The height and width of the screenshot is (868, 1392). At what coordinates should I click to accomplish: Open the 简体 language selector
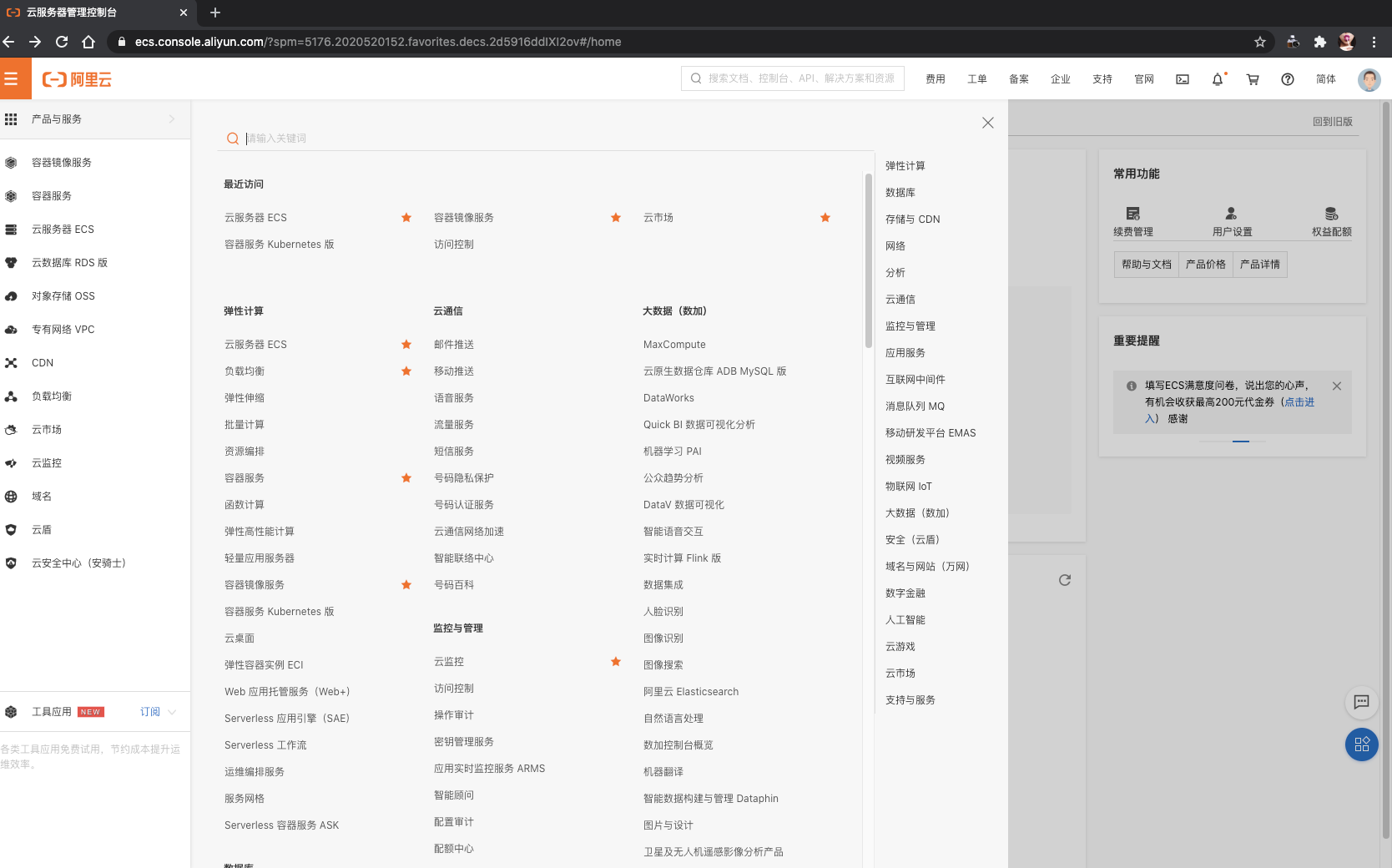pyautogui.click(x=1326, y=79)
